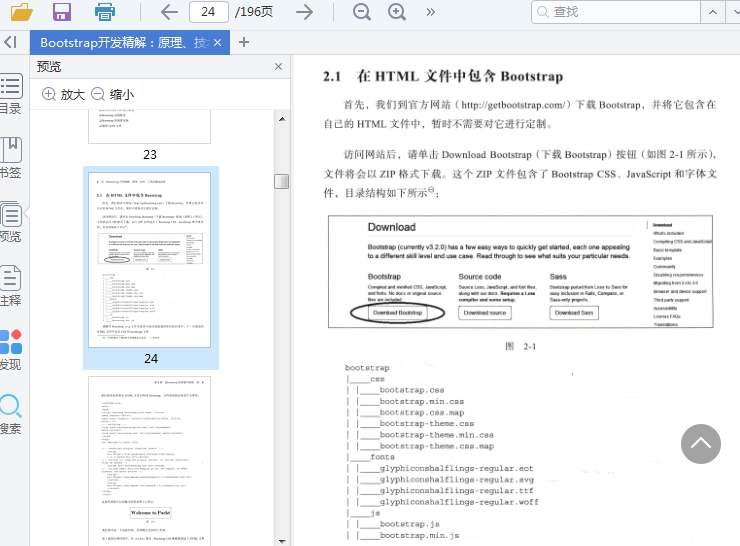The height and width of the screenshot is (546, 740).
Task: Close the 预览 preview panel
Action: [278, 67]
